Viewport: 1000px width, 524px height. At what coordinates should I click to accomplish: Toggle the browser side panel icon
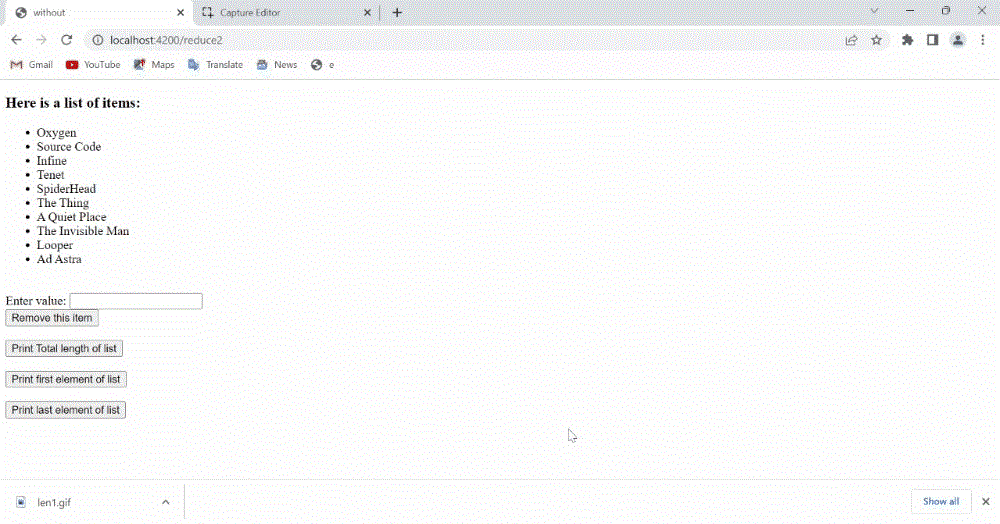tap(932, 40)
